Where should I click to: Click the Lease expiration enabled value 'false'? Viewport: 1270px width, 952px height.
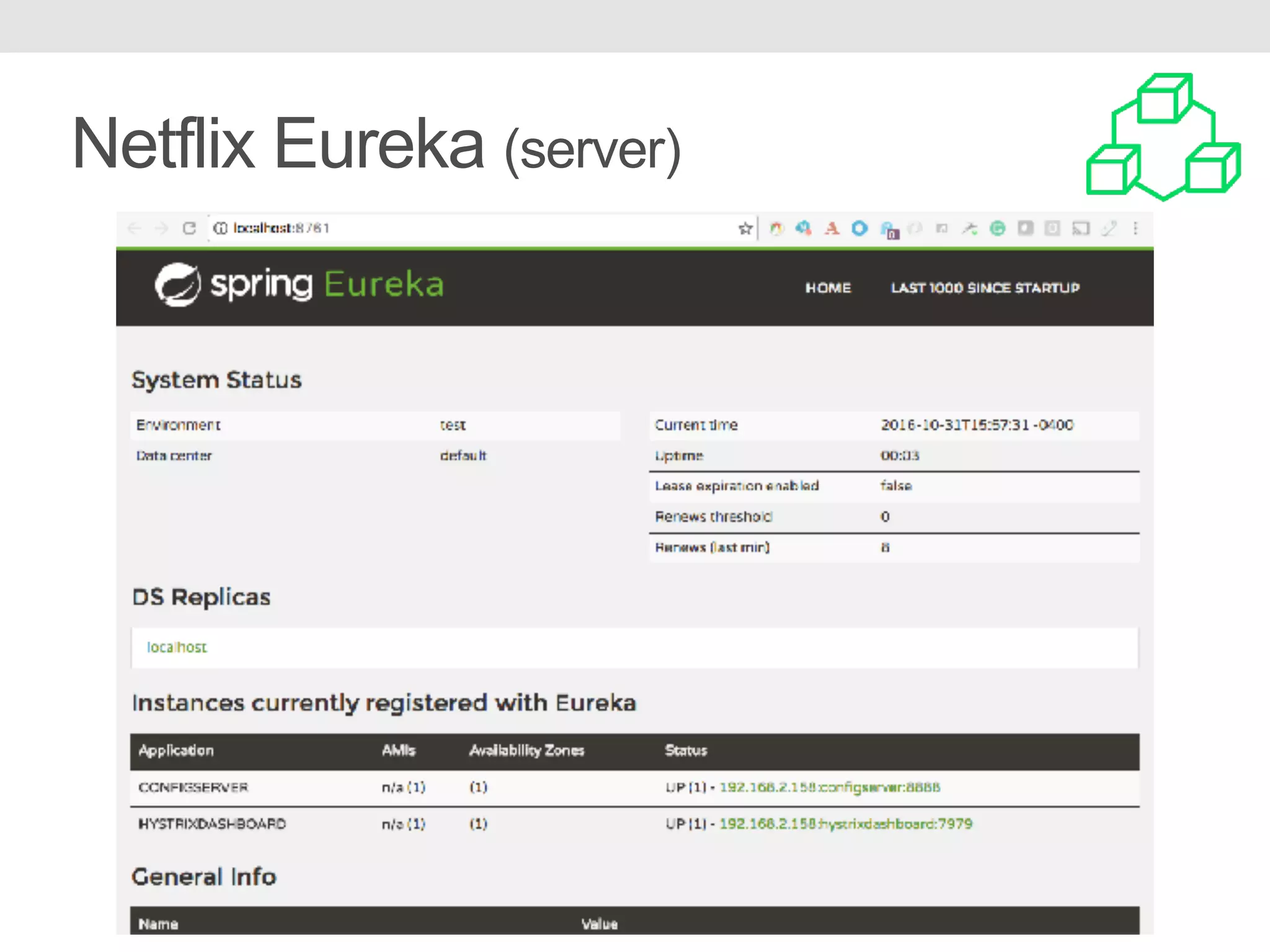(896, 486)
